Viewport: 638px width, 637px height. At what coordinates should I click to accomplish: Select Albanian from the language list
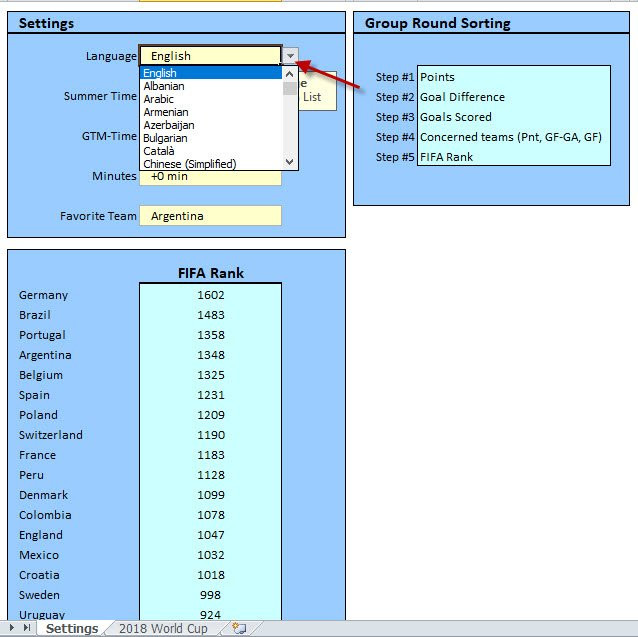(x=164, y=86)
